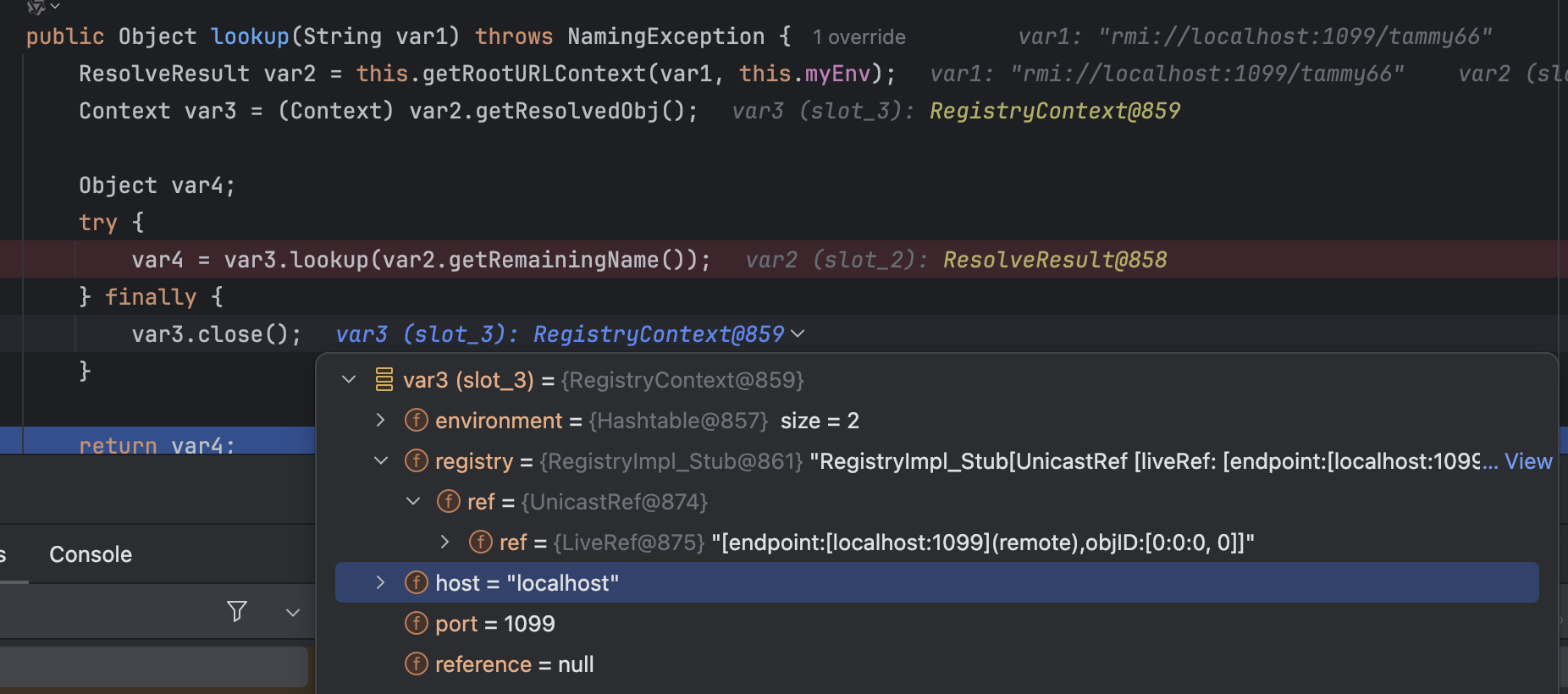The height and width of the screenshot is (694, 1568).
Task: Click the filter funnel icon below Console
Action: tap(237, 611)
